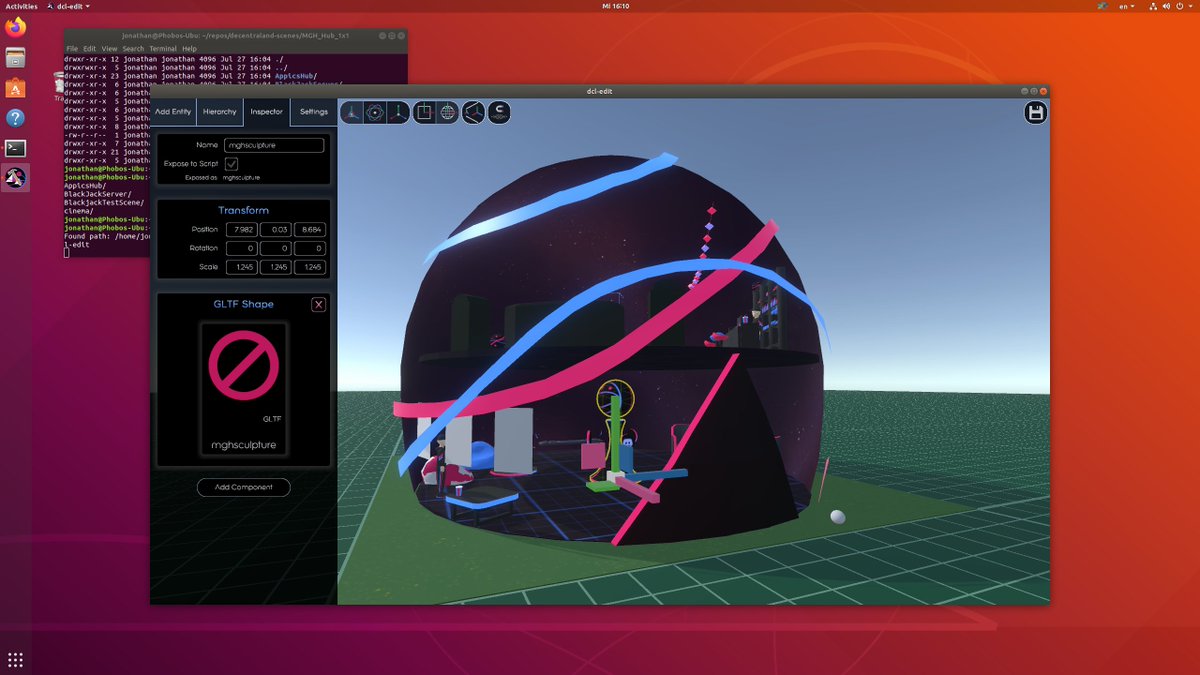Edit the first Scale value 1.245
1200x675 pixels.
point(241,267)
